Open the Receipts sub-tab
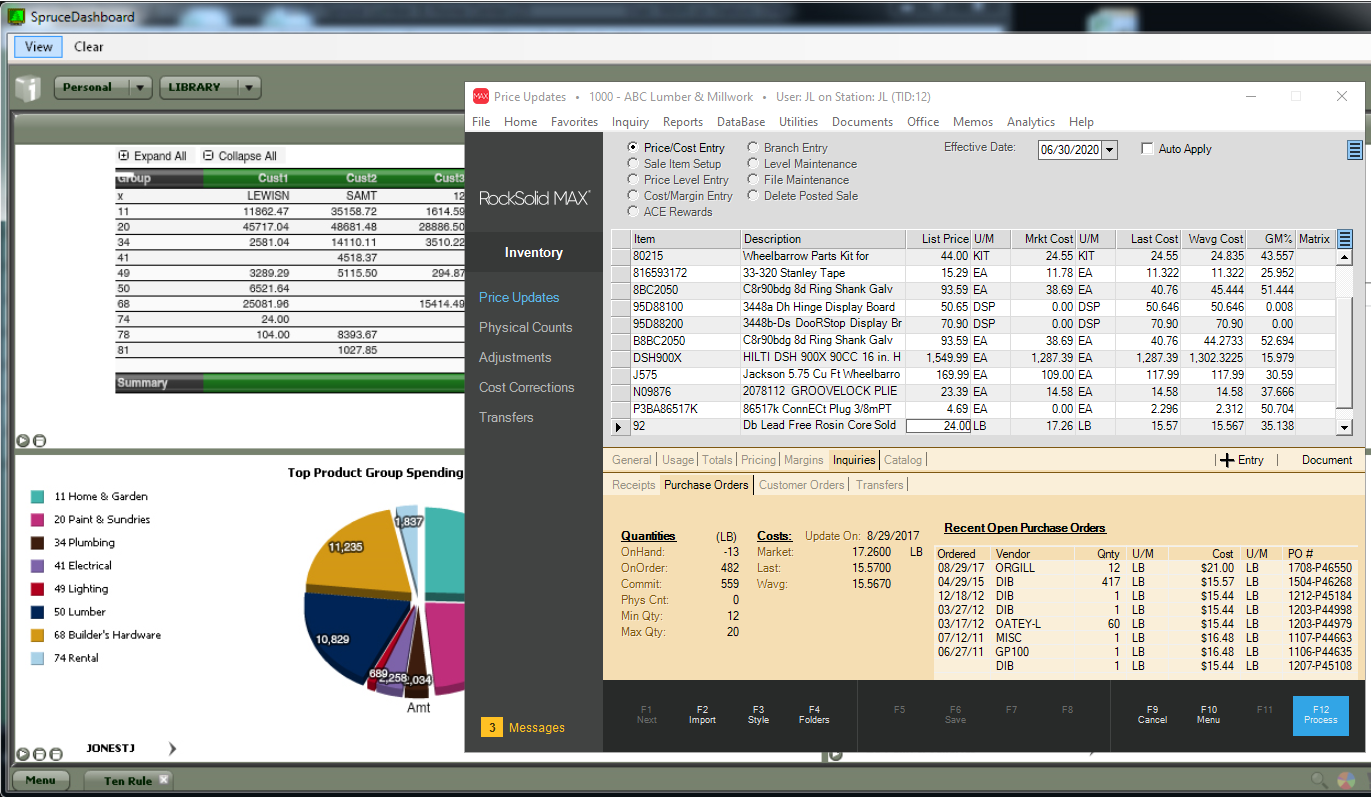This screenshot has width=1371, height=797. [634, 485]
